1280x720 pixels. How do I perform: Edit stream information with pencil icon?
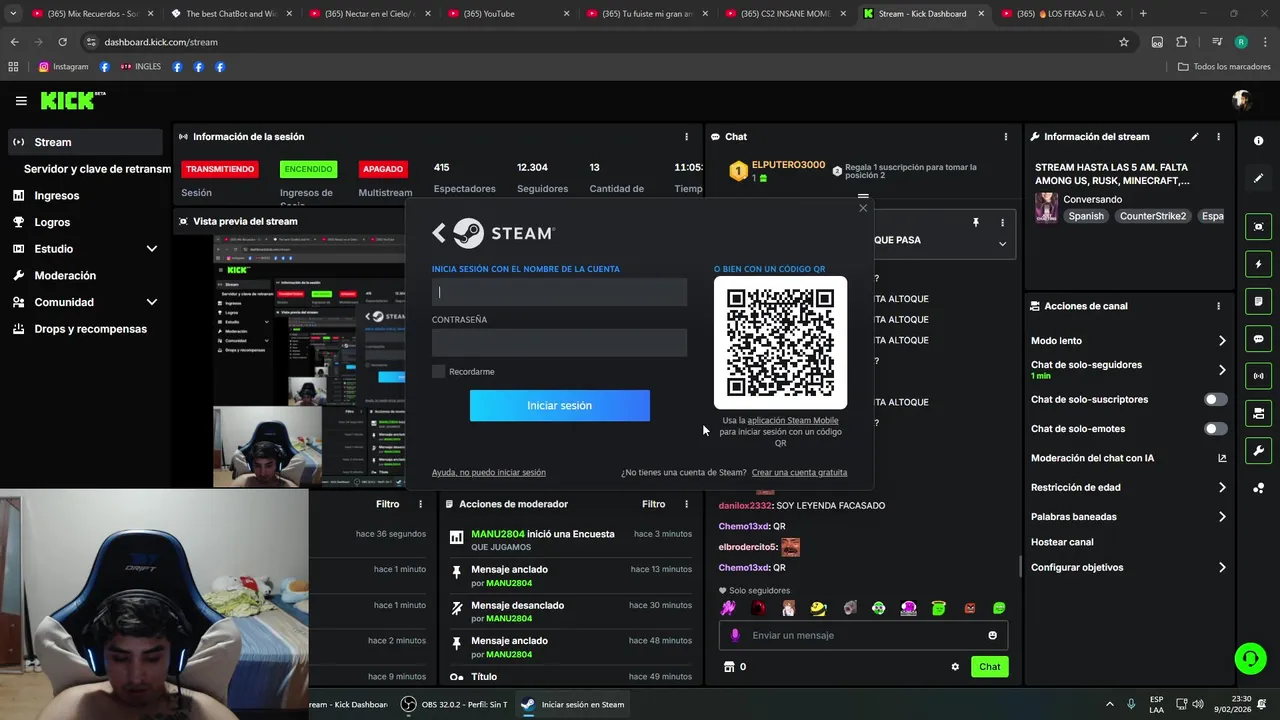click(x=1194, y=137)
